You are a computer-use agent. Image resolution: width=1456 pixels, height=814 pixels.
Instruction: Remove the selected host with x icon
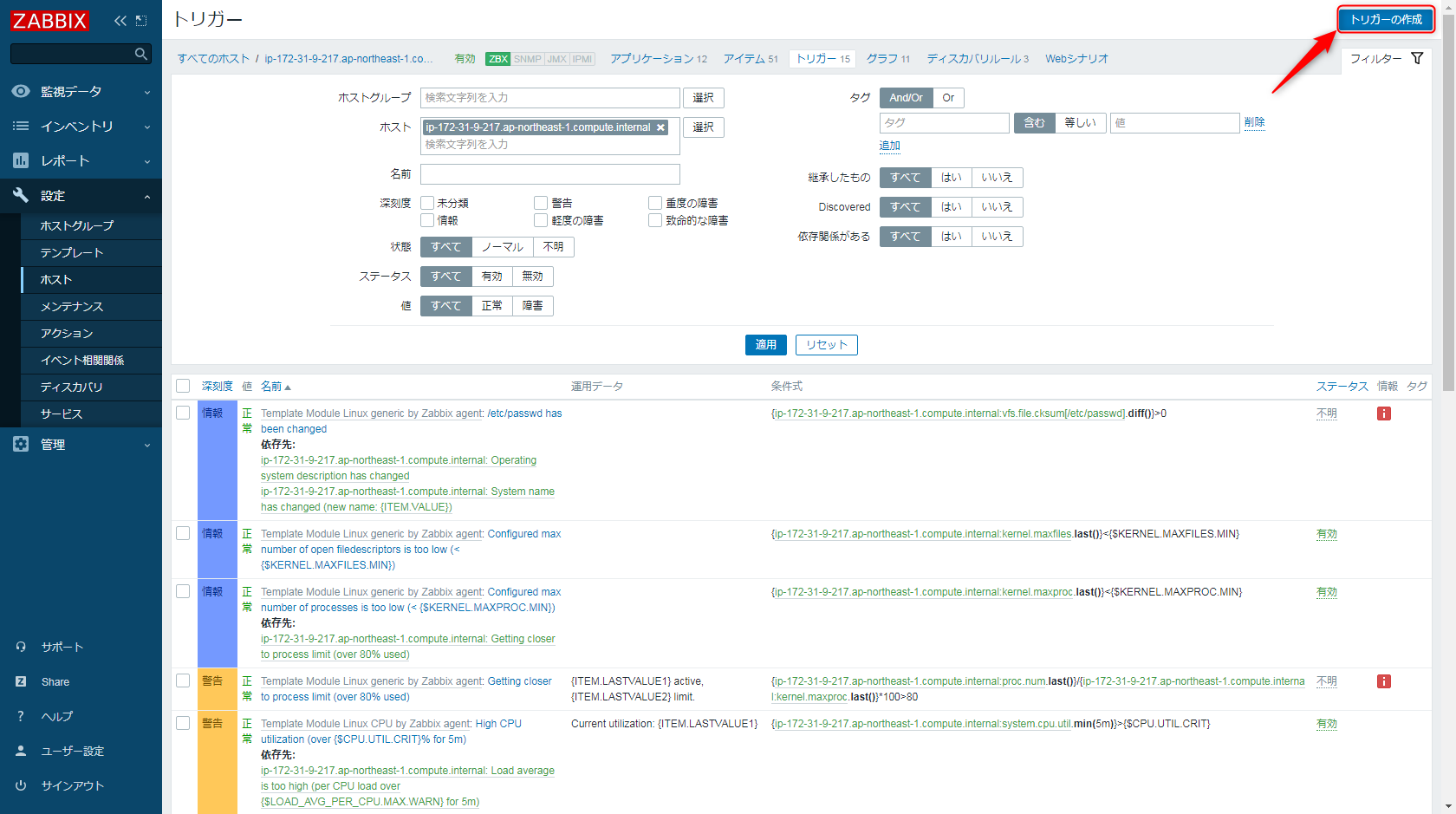coord(661,127)
